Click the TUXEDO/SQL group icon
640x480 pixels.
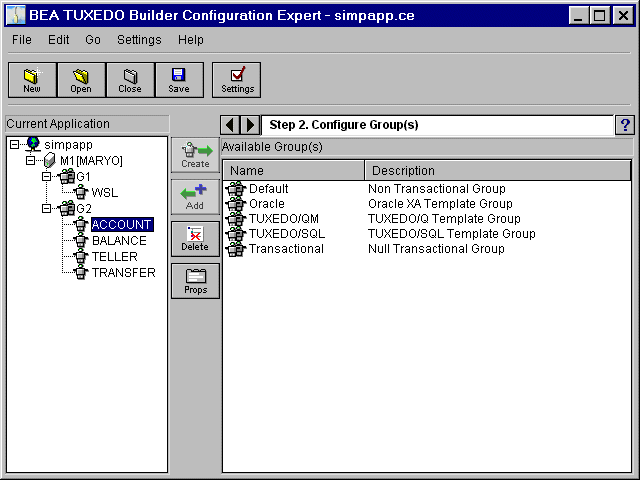236,234
